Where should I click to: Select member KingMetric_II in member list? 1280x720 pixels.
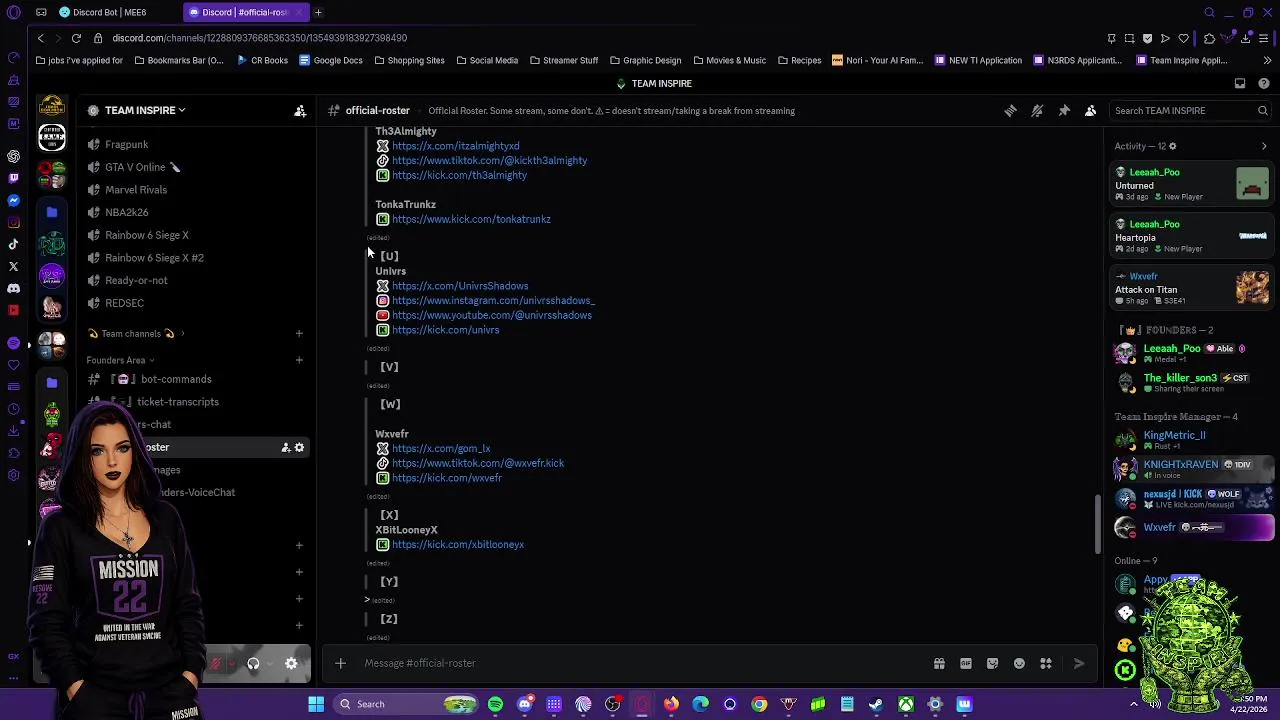pos(1193,440)
